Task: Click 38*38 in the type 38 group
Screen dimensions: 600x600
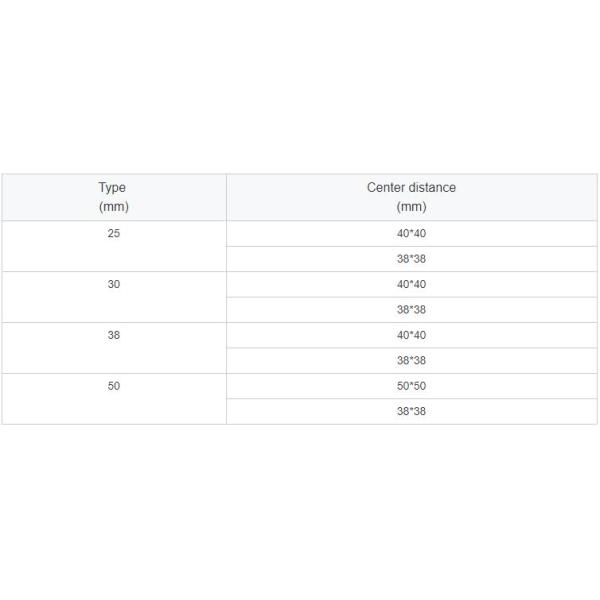Action: click(x=411, y=361)
